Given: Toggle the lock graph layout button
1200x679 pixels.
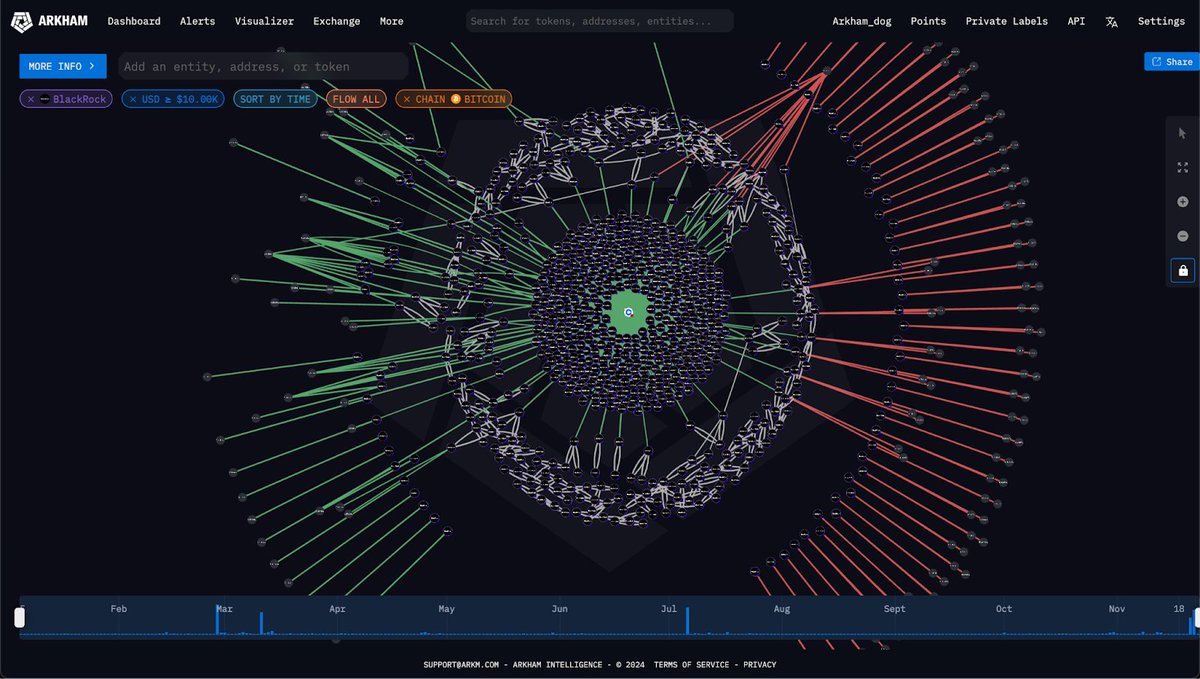Looking at the screenshot, I should click(1182, 270).
